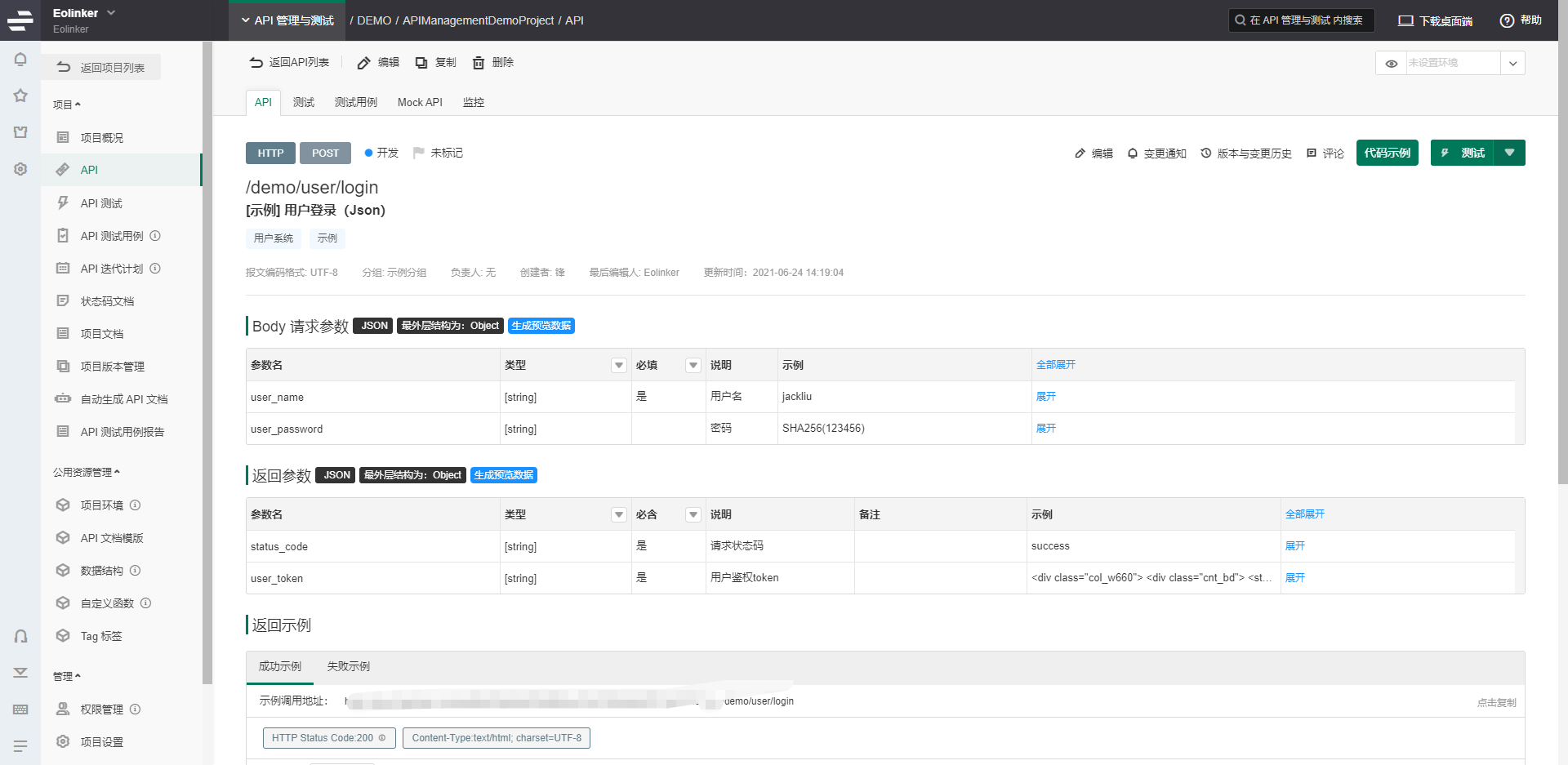The height and width of the screenshot is (765, 1568).
Task: Open the comments icon
Action: tap(1312, 153)
